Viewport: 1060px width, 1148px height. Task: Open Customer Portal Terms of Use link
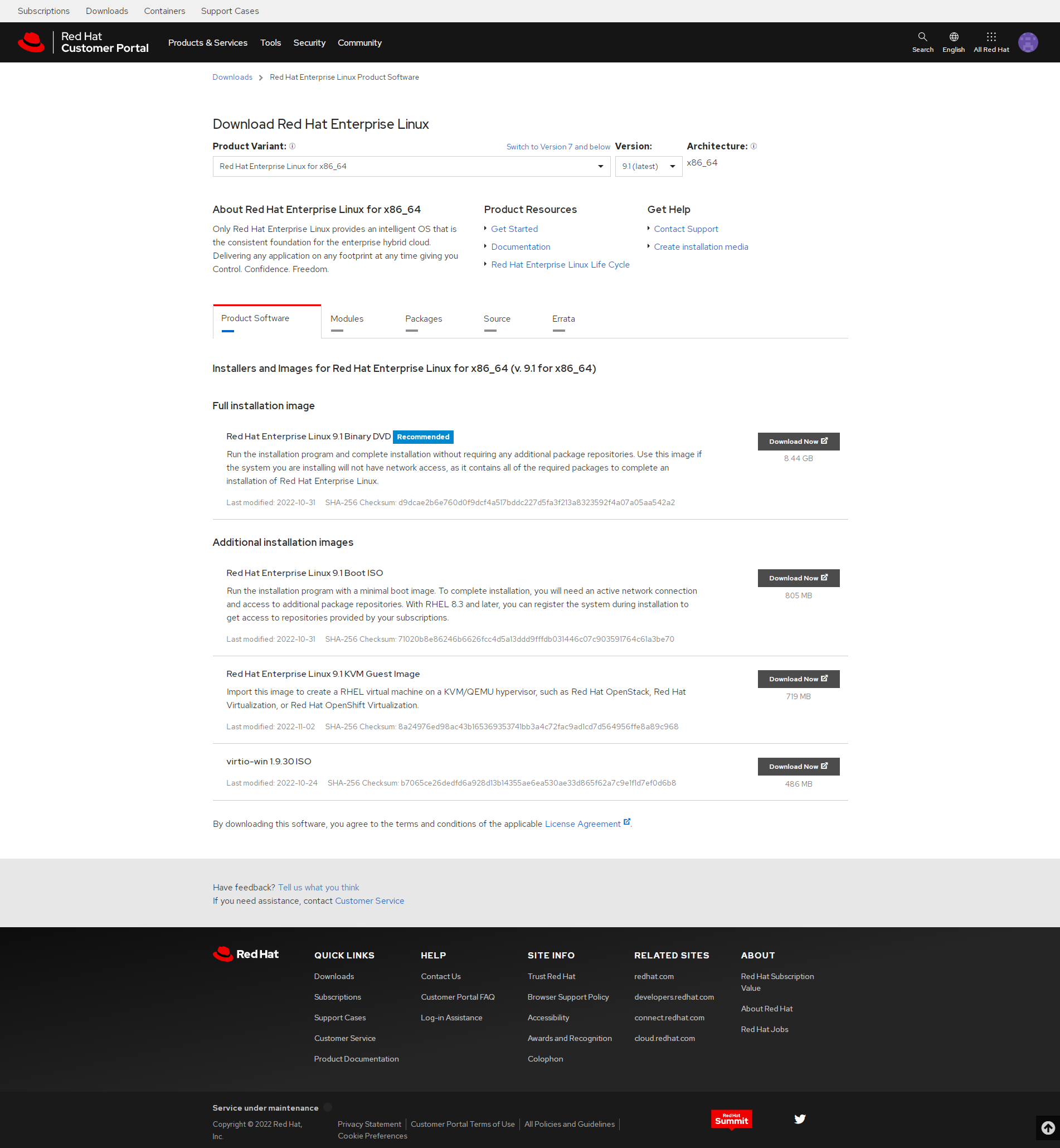[463, 1125]
